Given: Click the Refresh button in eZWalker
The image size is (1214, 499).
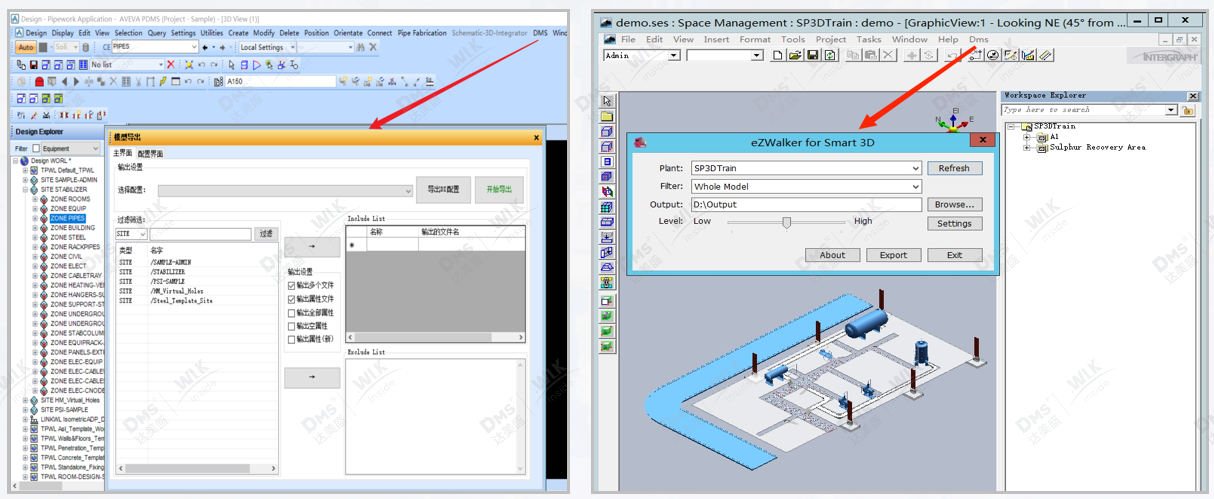Looking at the screenshot, I should [954, 168].
